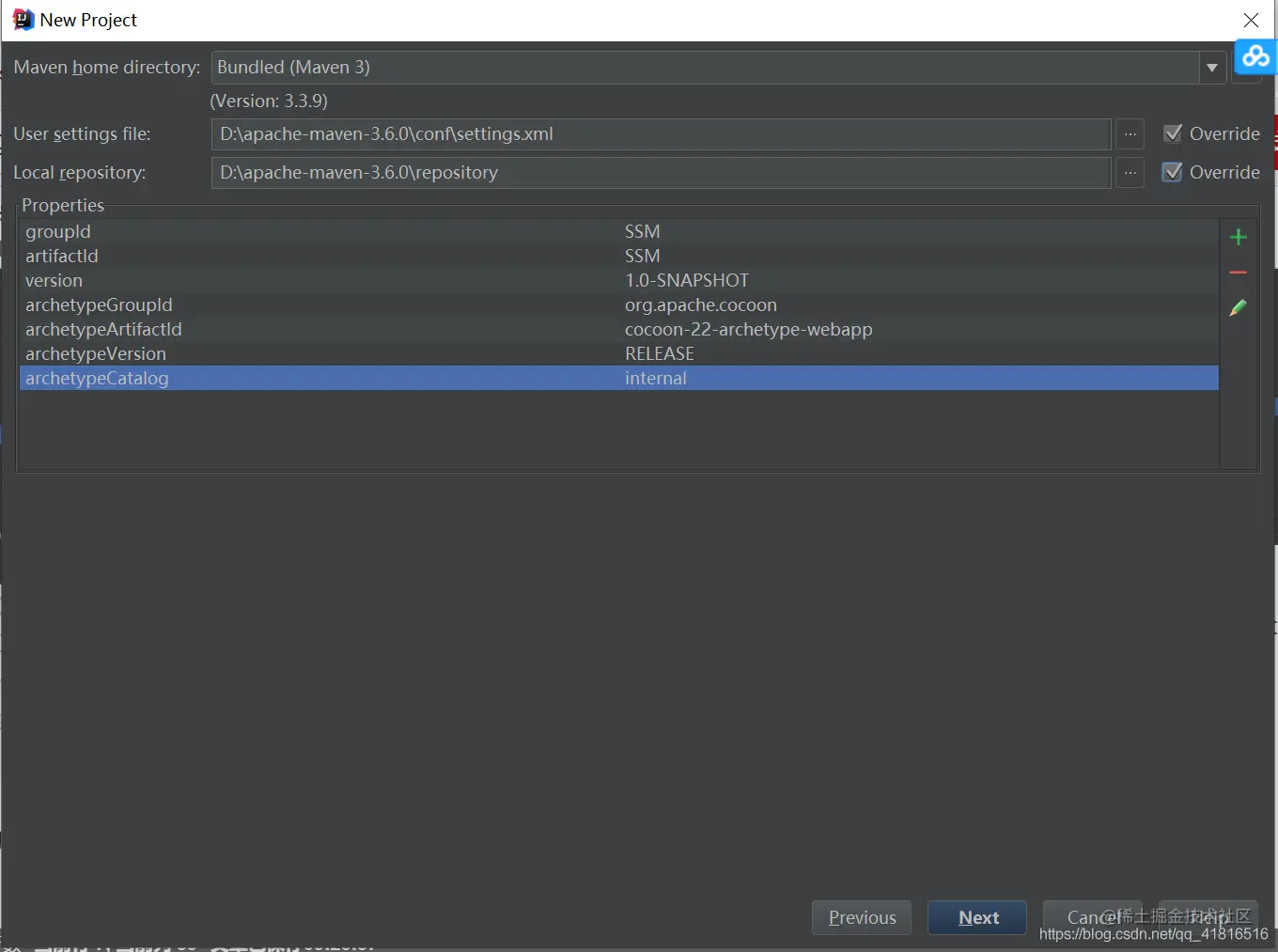Screen dimensions: 1278x952
Task: Cancel the New Project wizard
Action: (x=1092, y=917)
